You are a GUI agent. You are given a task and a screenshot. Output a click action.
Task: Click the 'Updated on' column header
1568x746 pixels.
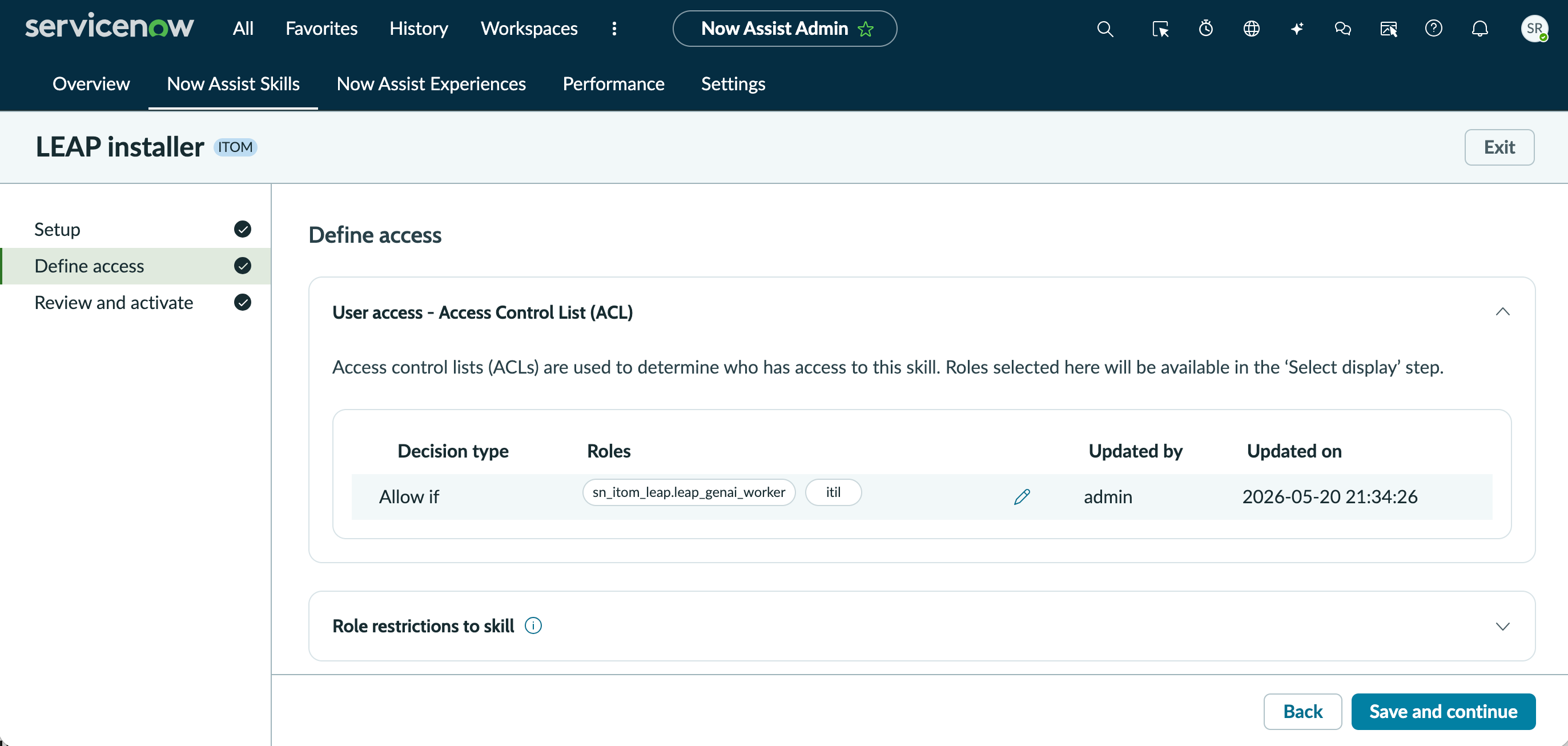coord(1293,451)
